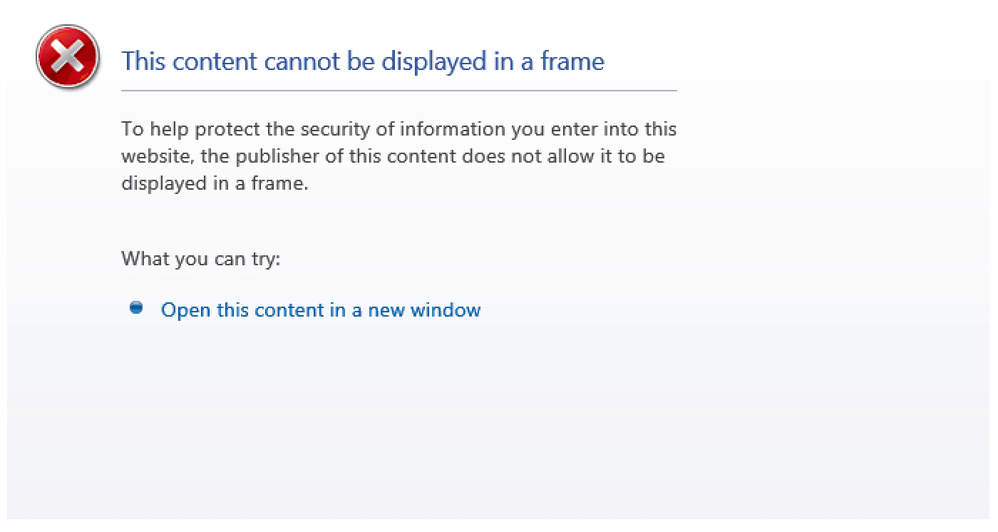998x532 pixels.
Task: Click the blue bullet before the link
Action: pos(136,308)
